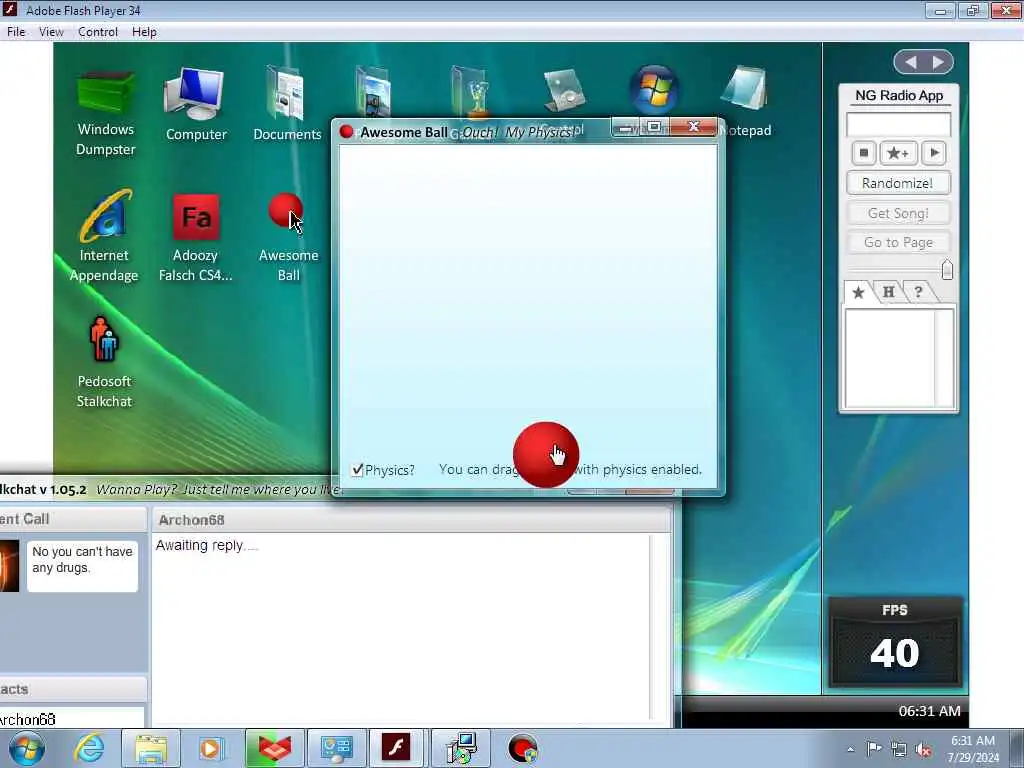
Task: Open Pedosoft Stalkchat desktop icon
Action: click(104, 362)
